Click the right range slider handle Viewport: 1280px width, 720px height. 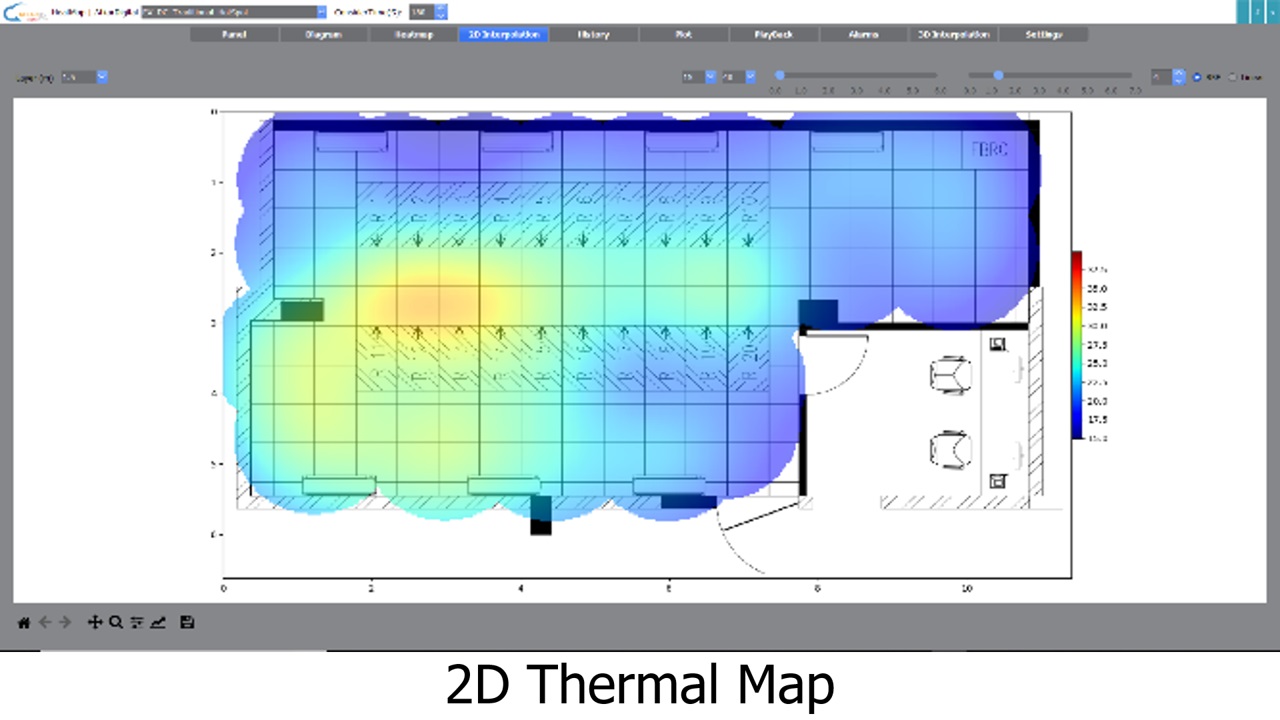[x=998, y=75]
